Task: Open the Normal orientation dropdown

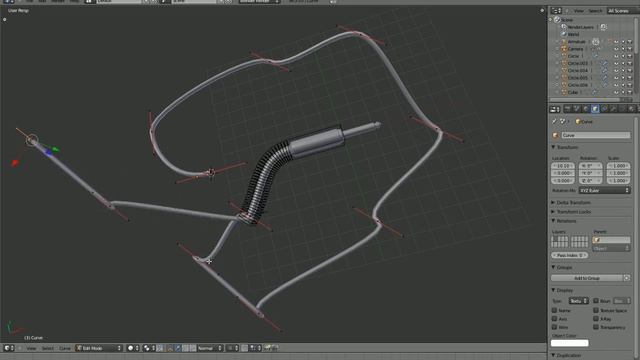Action: [x=210, y=348]
